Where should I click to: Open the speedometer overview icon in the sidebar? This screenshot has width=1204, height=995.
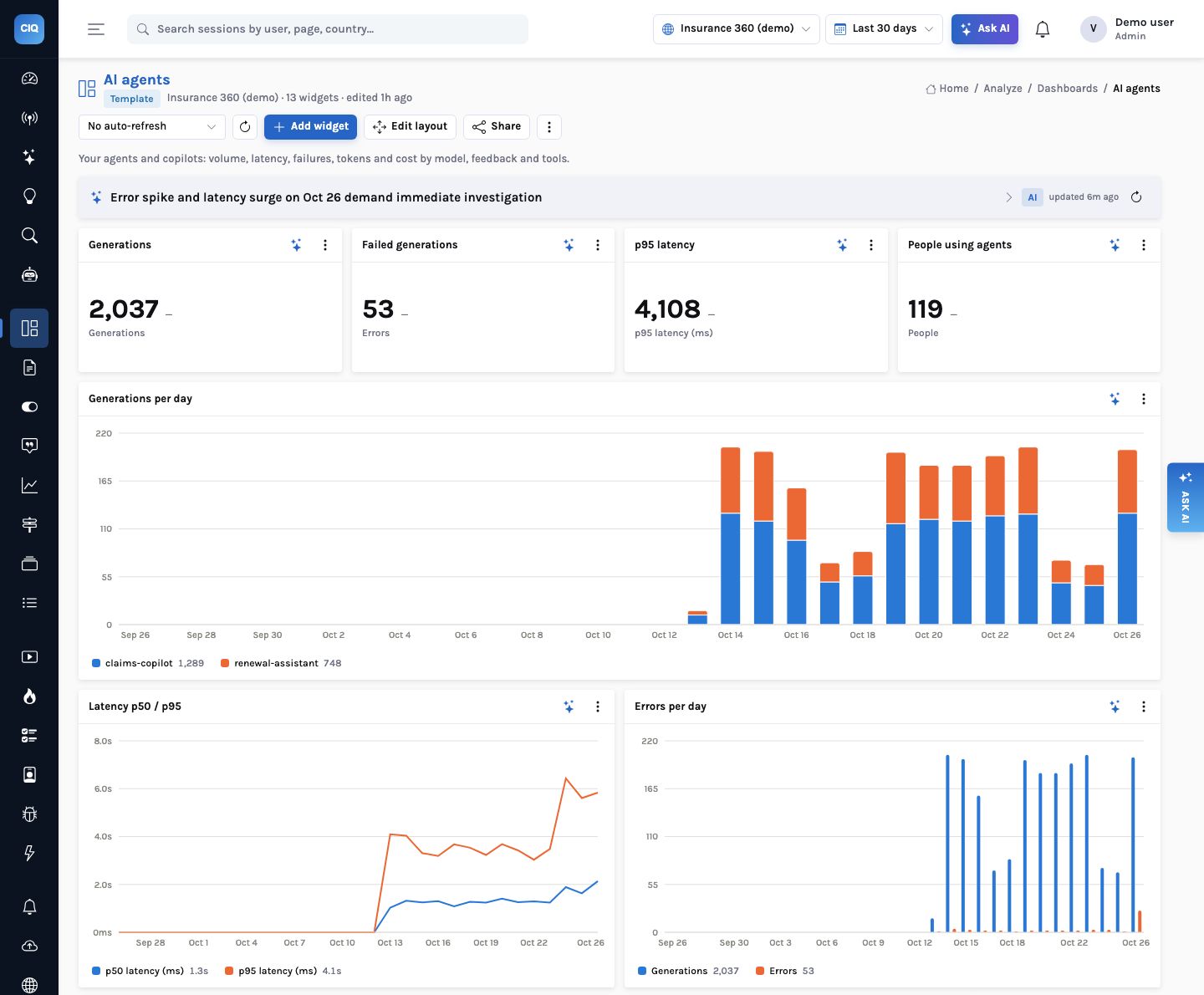pos(29,79)
